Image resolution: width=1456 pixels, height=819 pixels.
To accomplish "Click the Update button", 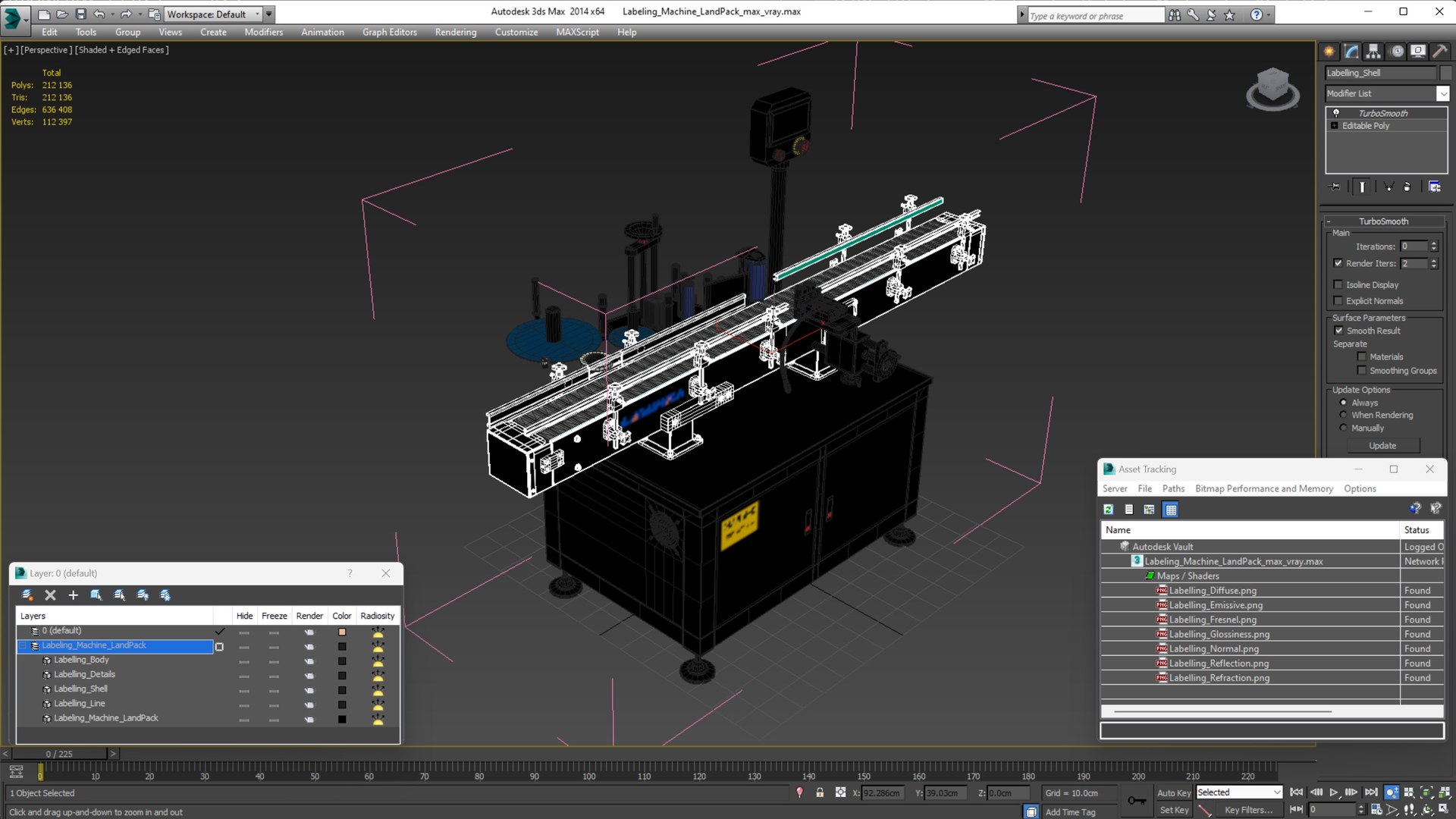I will [1382, 446].
